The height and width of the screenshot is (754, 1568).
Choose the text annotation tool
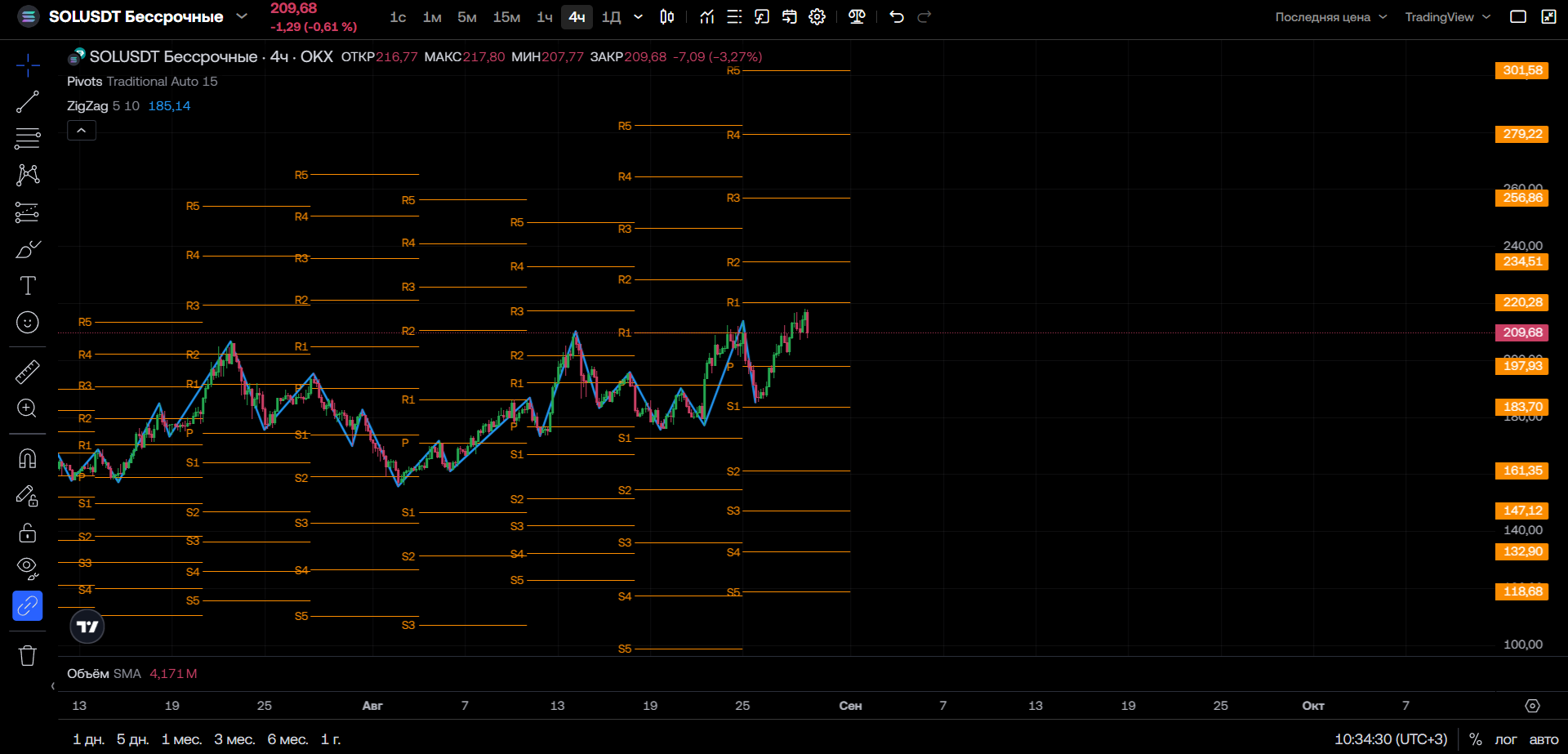click(27, 285)
